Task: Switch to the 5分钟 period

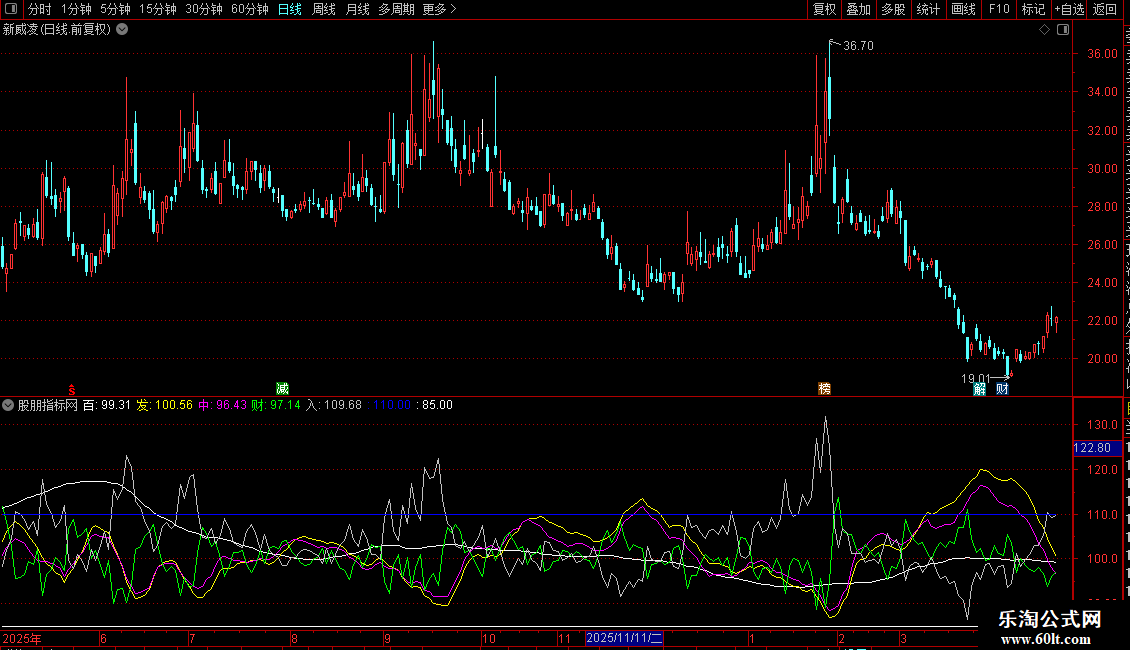Action: tap(115, 9)
